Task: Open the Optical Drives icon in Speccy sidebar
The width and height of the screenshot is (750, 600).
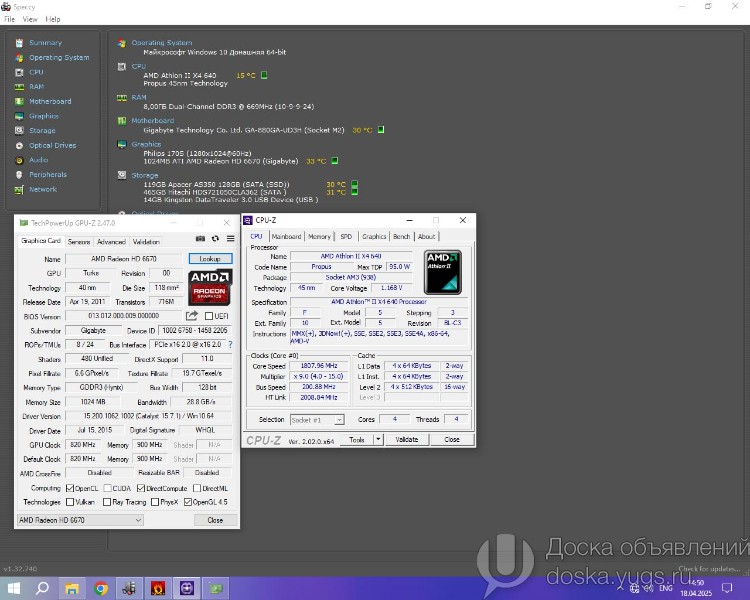Action: 19,145
